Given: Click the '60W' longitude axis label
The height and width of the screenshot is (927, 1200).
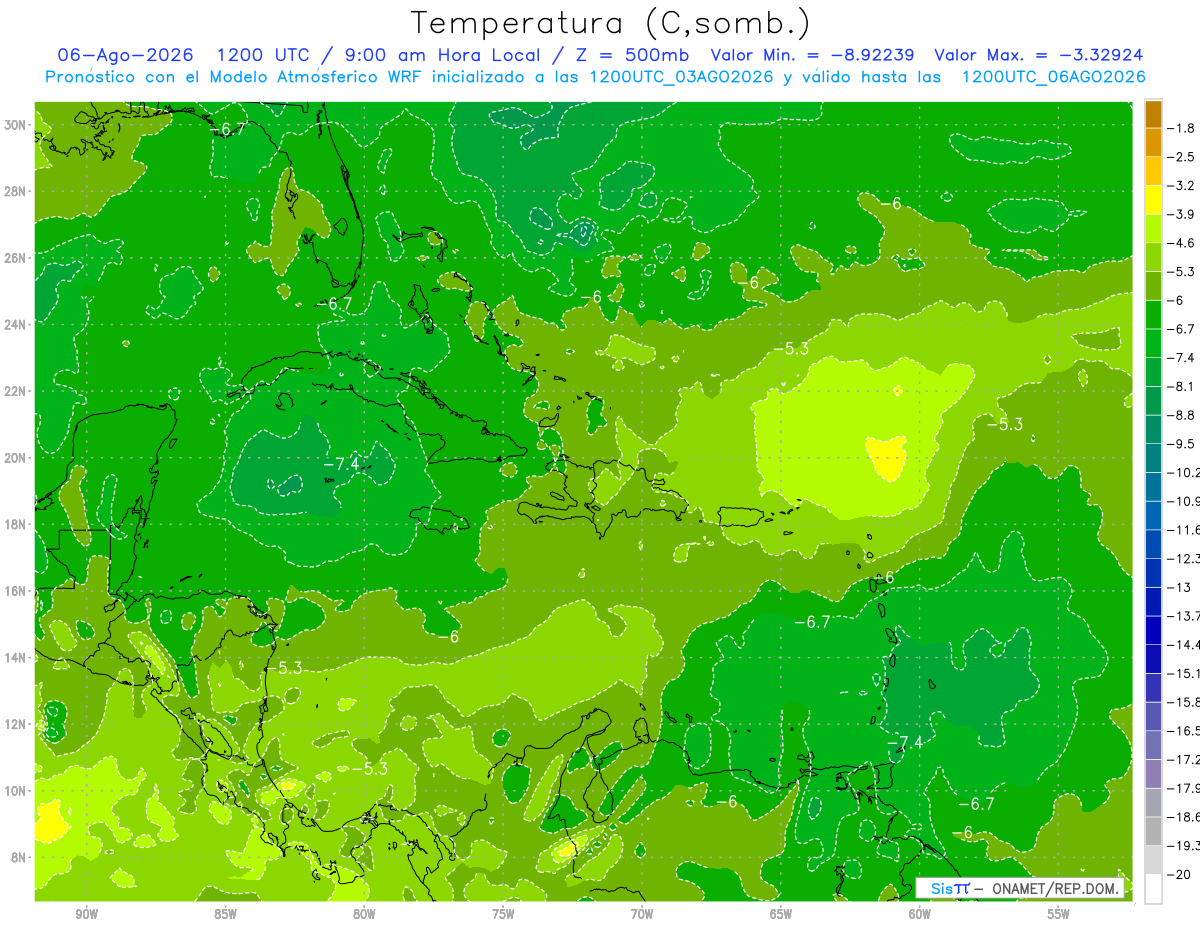Looking at the screenshot, I should (x=920, y=914).
